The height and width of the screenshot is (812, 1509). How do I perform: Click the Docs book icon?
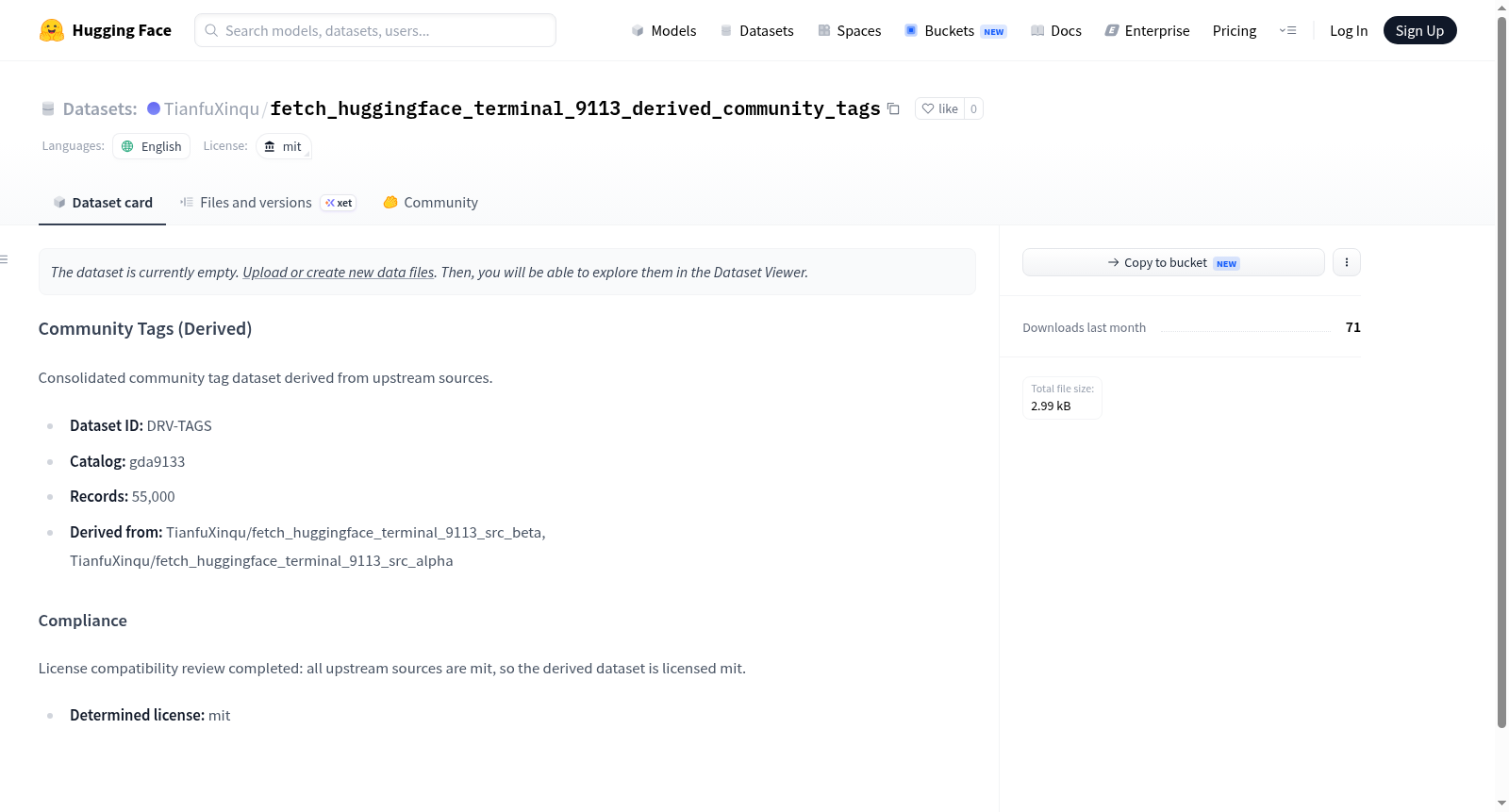pyautogui.click(x=1037, y=31)
